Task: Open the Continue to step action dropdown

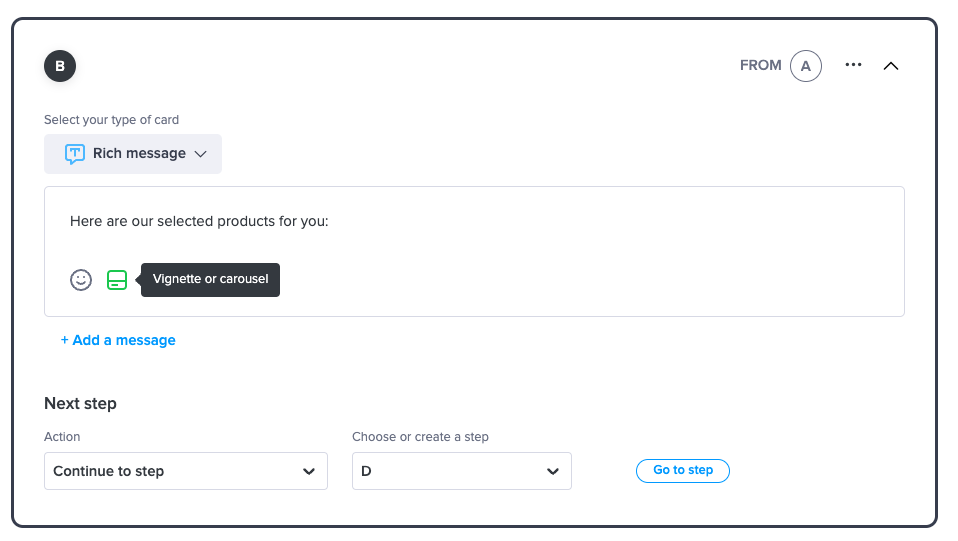Action: click(186, 471)
